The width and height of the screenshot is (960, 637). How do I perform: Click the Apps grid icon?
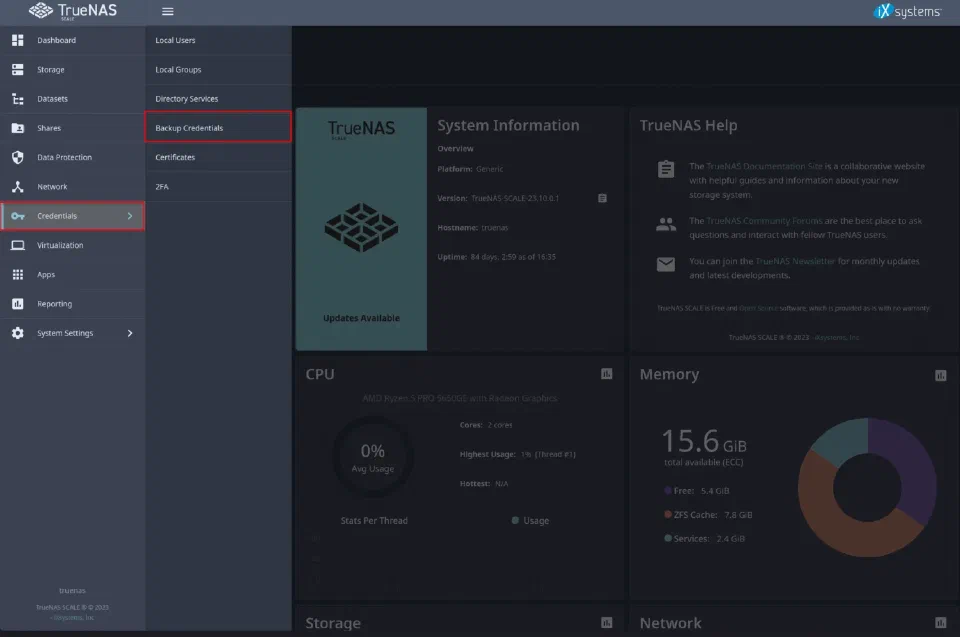(18, 274)
